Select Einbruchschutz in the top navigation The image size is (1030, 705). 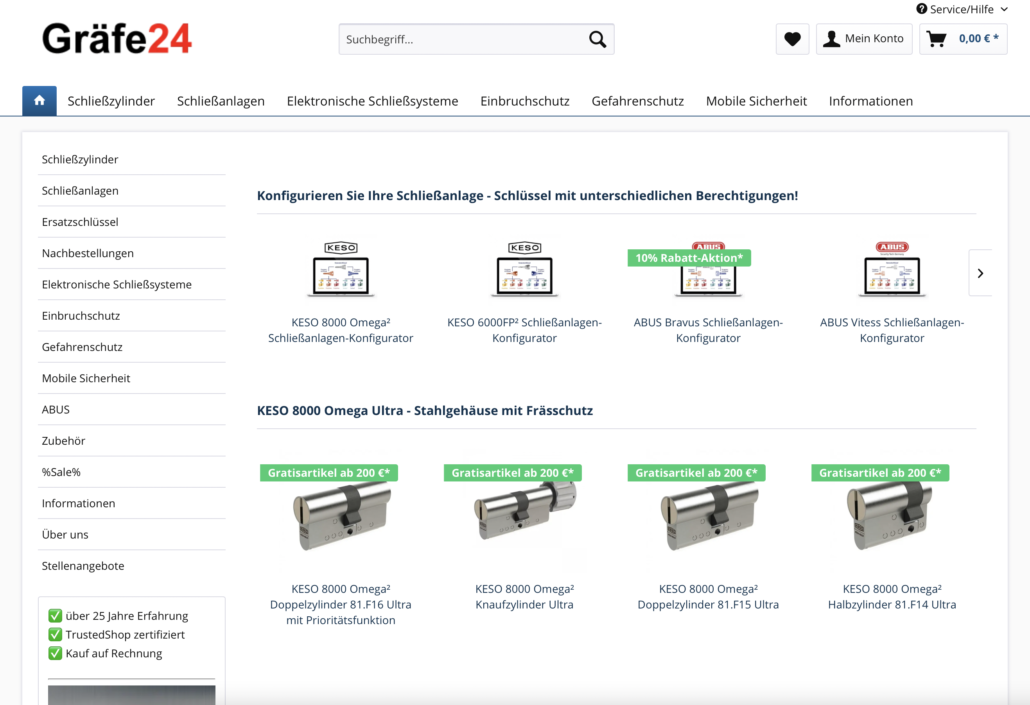pyautogui.click(x=524, y=101)
